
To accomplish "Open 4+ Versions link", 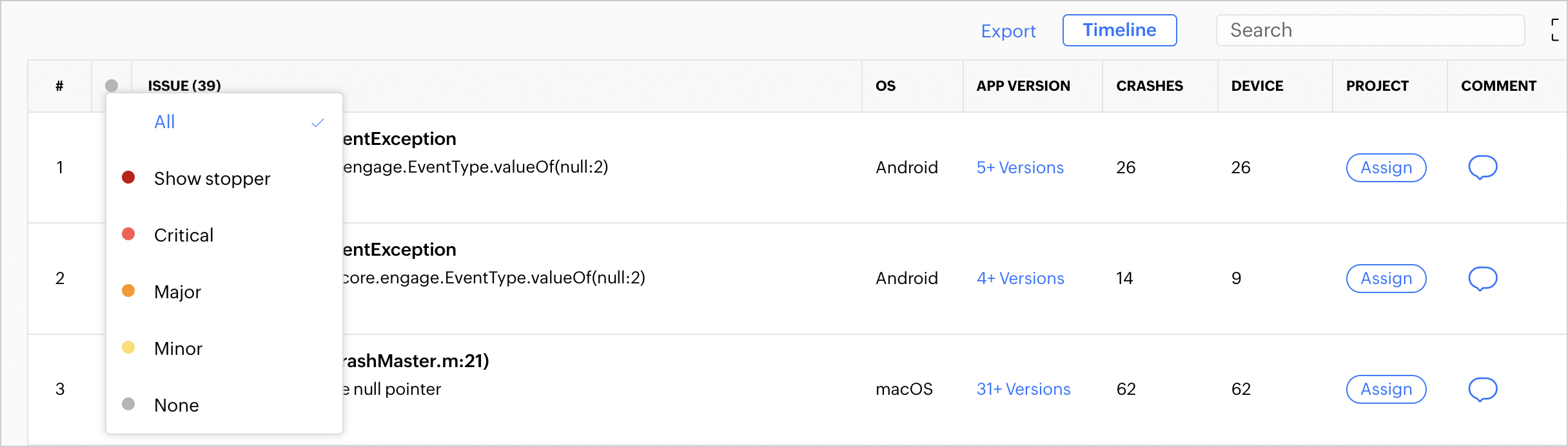I will pyautogui.click(x=1020, y=278).
